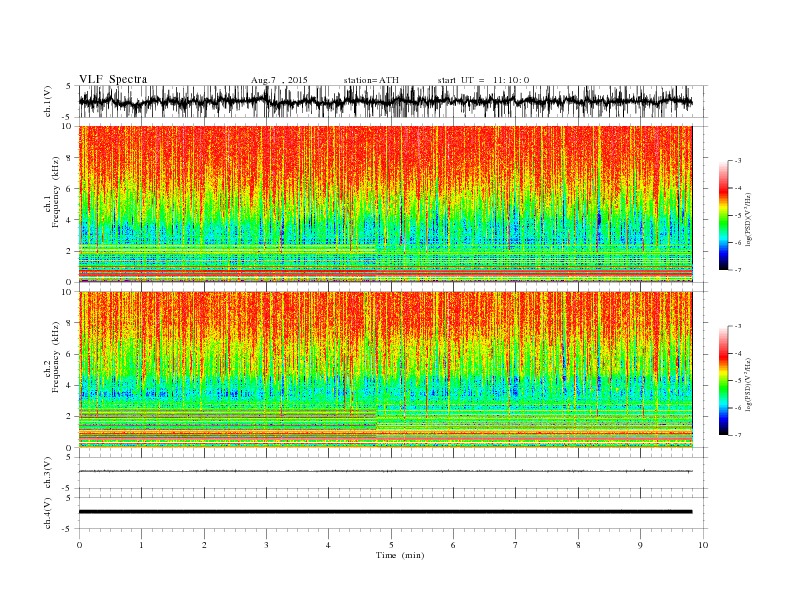Click the "-7" label on ch.2 color scale
Screen dimensions: 792x612
[x=737, y=435]
